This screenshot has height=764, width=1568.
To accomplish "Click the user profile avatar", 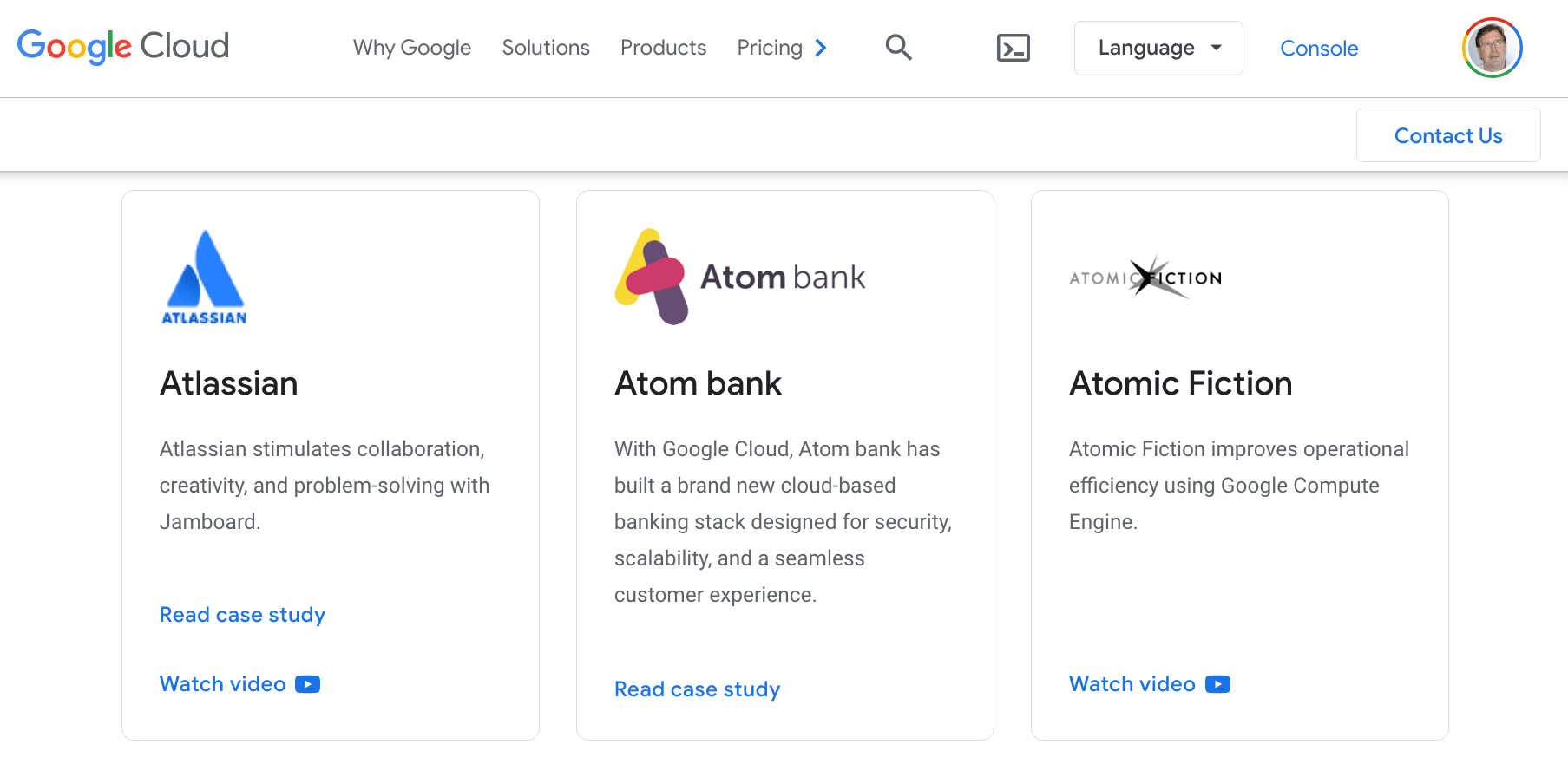I will coord(1492,48).
